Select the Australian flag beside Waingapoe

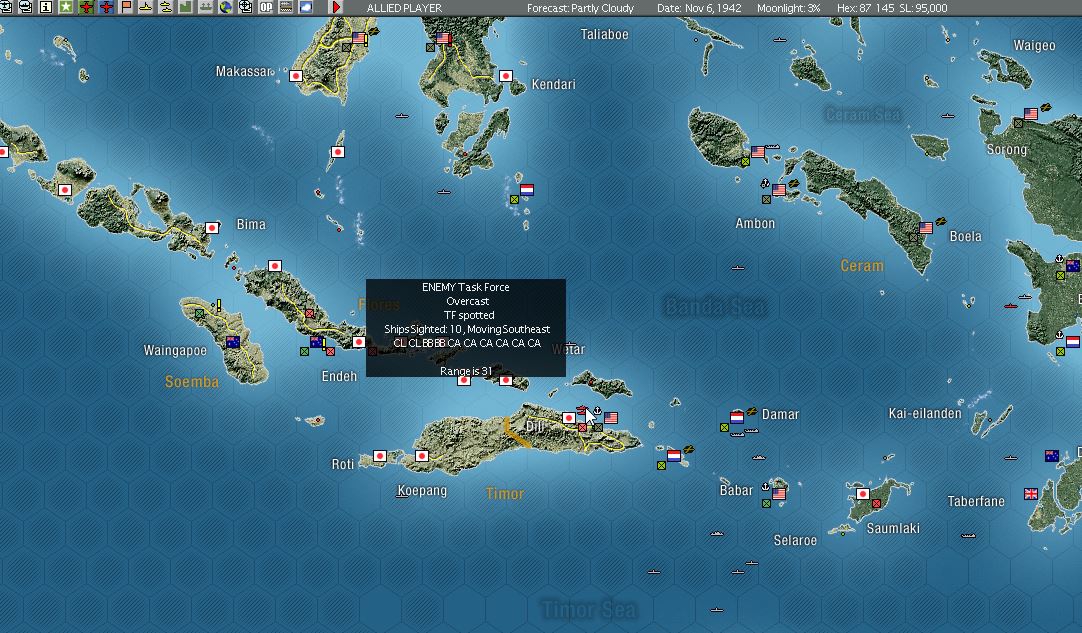(233, 342)
